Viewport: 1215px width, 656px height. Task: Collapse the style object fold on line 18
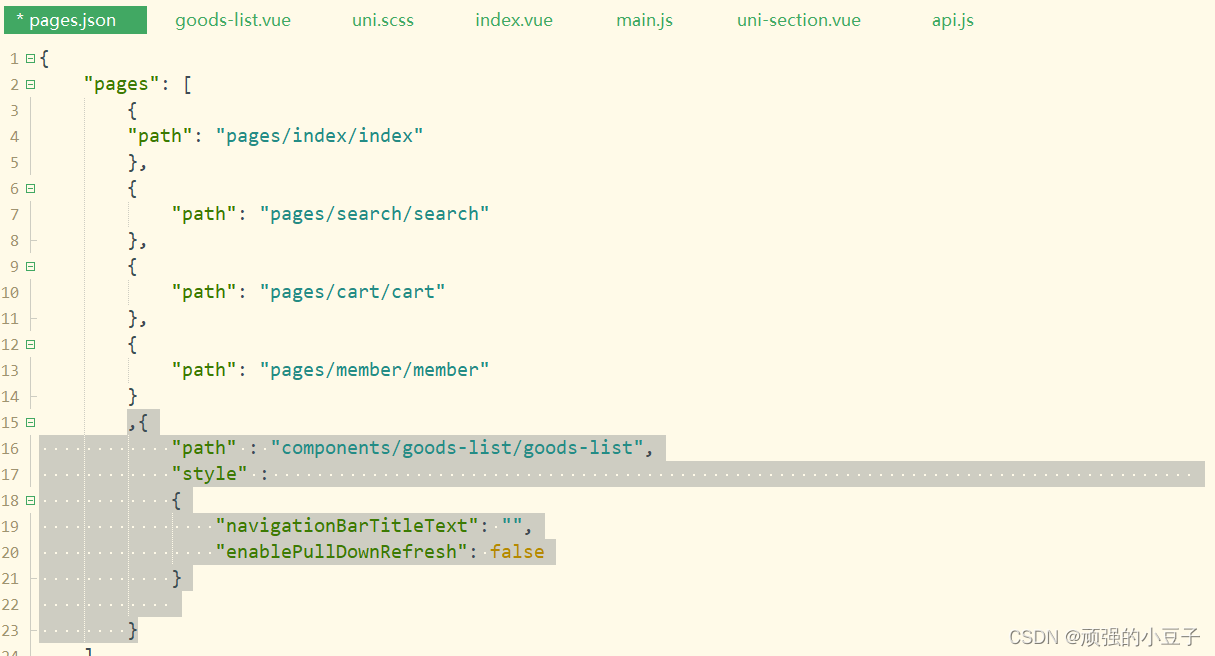[29, 500]
